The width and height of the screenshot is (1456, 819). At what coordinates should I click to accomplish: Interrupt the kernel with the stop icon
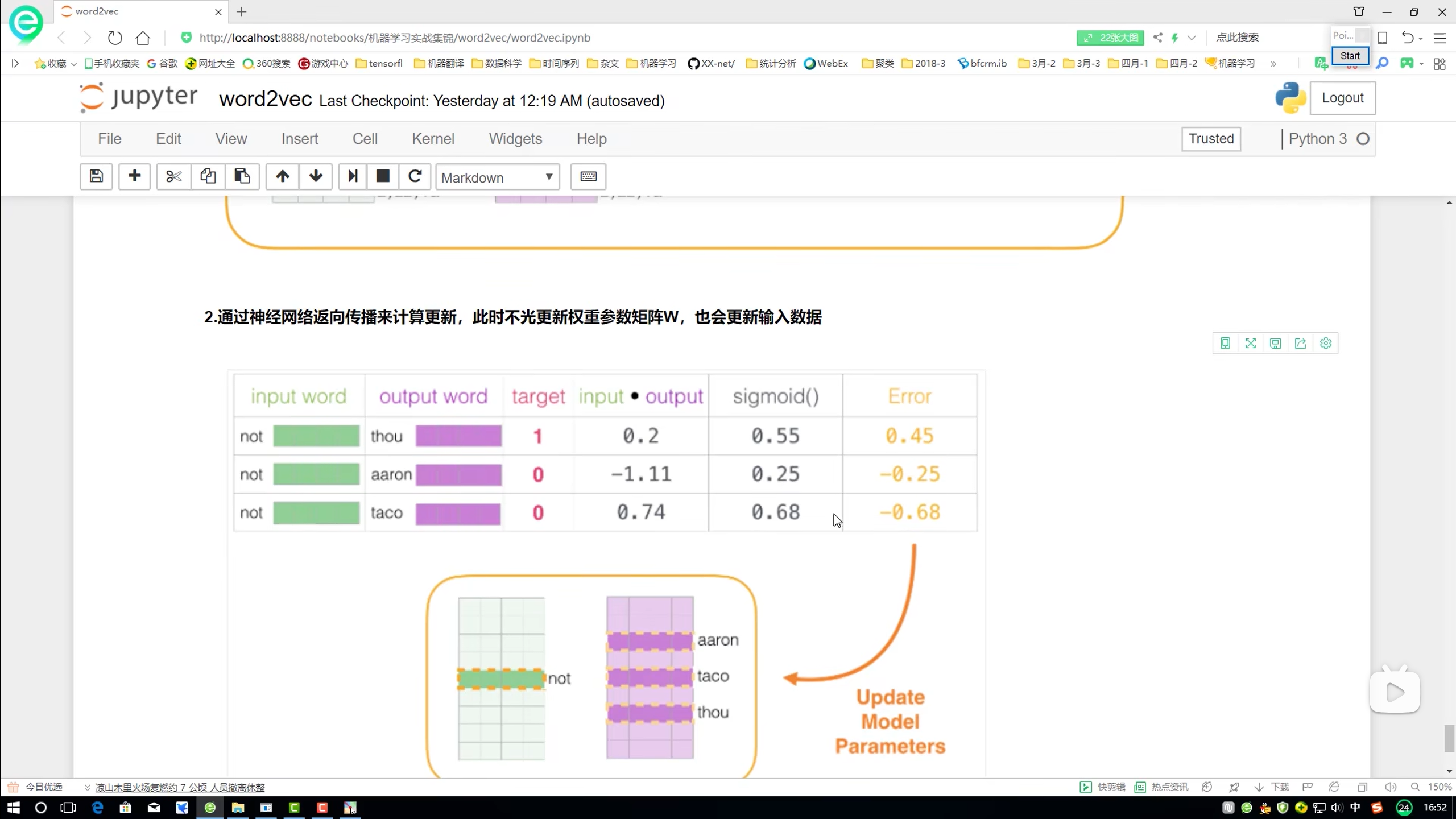tap(383, 176)
